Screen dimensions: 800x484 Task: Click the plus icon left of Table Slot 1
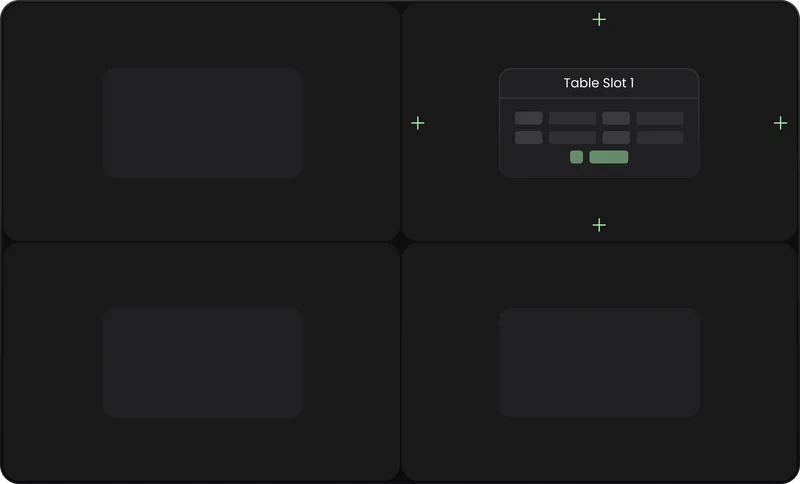pyautogui.click(x=418, y=123)
